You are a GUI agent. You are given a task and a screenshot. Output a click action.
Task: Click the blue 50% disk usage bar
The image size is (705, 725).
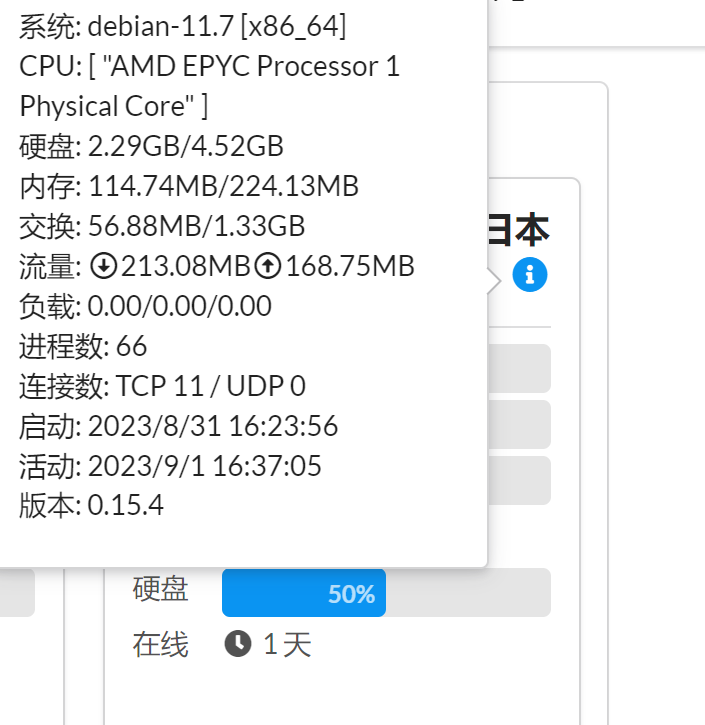coord(304,593)
